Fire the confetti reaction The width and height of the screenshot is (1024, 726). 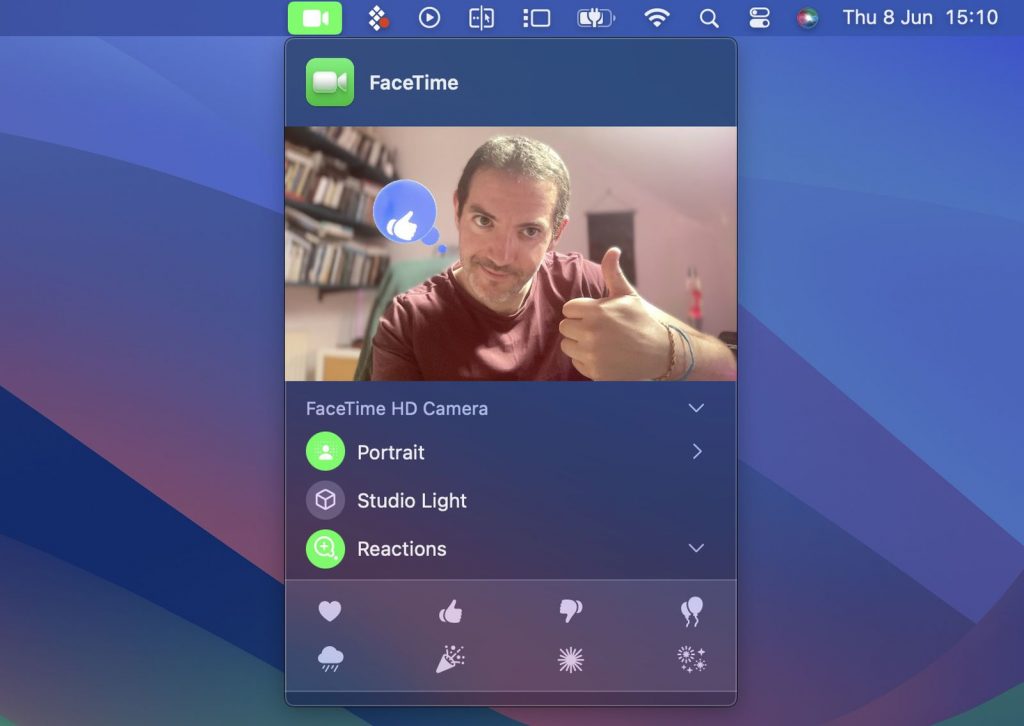pyautogui.click(x=450, y=658)
